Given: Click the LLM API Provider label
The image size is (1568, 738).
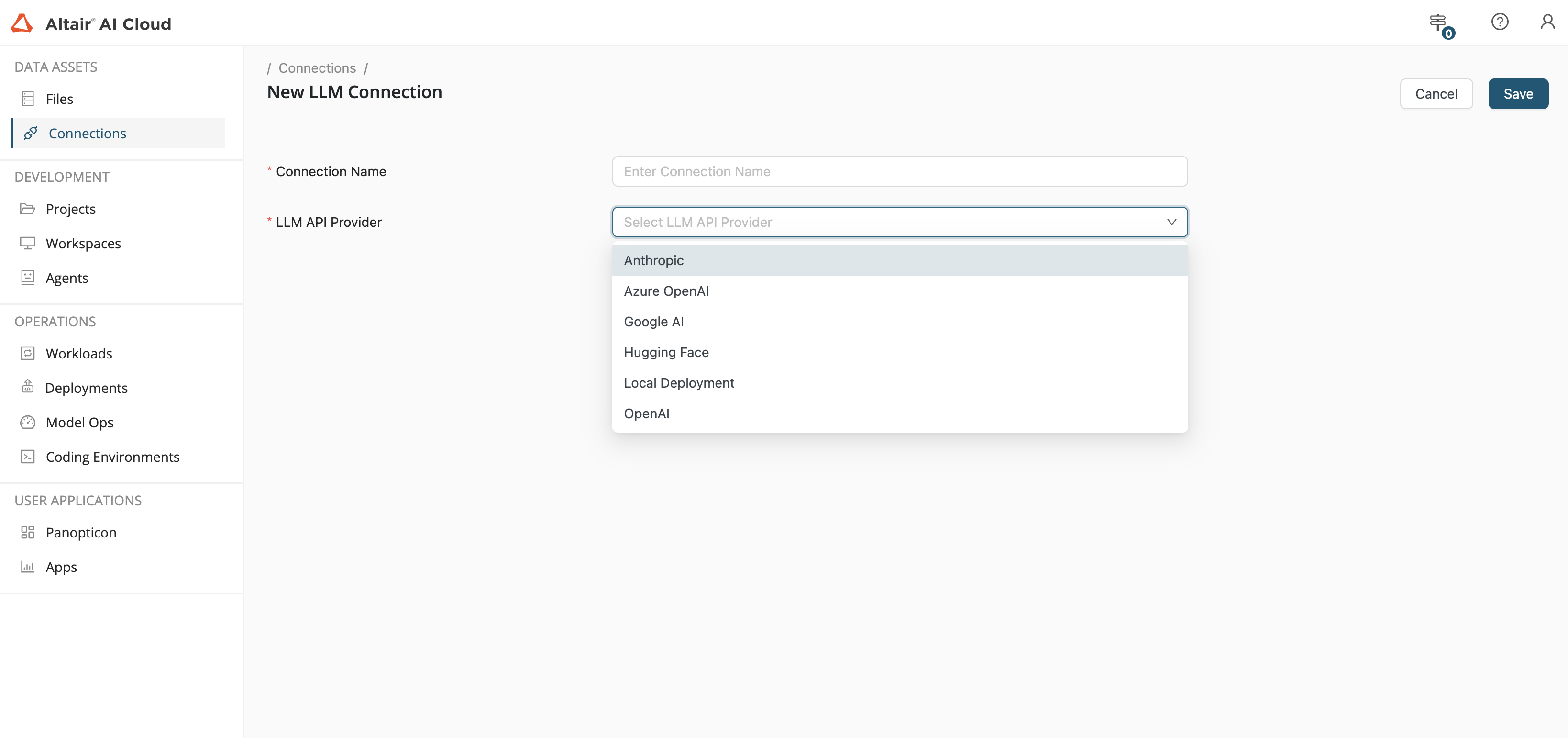Looking at the screenshot, I should (x=329, y=222).
